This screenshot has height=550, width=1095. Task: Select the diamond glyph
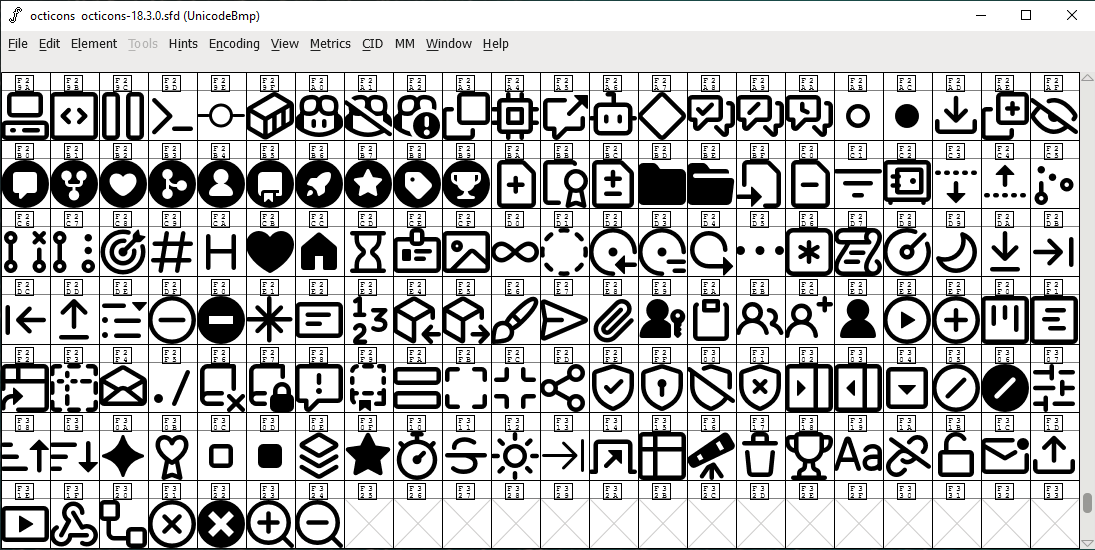coord(662,116)
